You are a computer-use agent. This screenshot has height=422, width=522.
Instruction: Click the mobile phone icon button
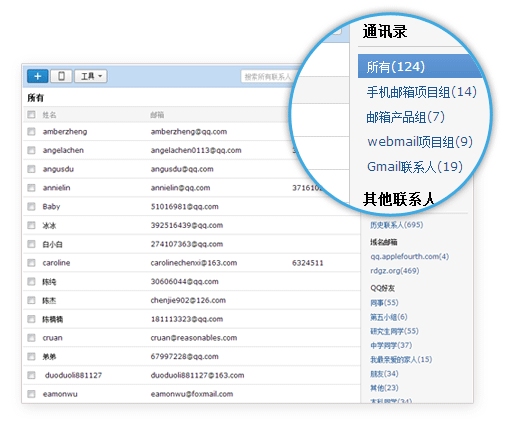[x=61, y=76]
